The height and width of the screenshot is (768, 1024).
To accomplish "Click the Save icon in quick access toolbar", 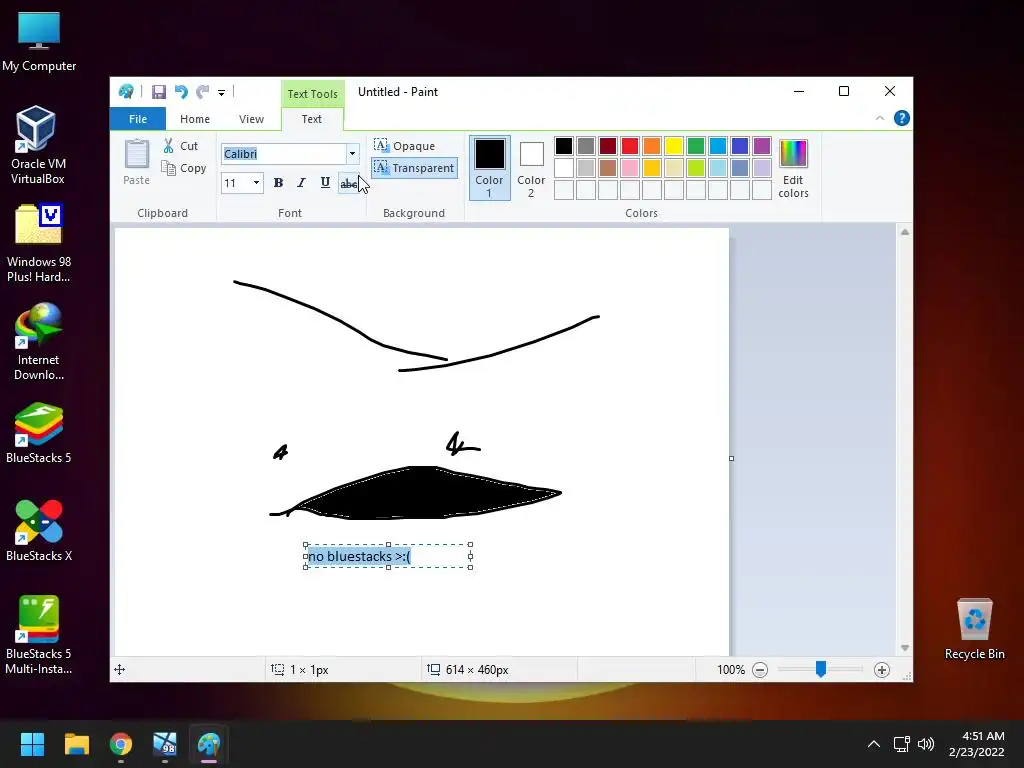I will [159, 92].
